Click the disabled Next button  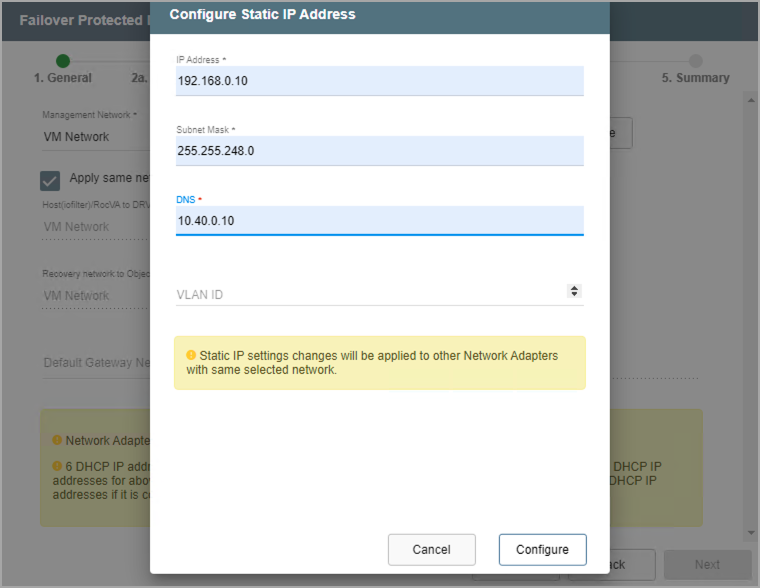(707, 564)
